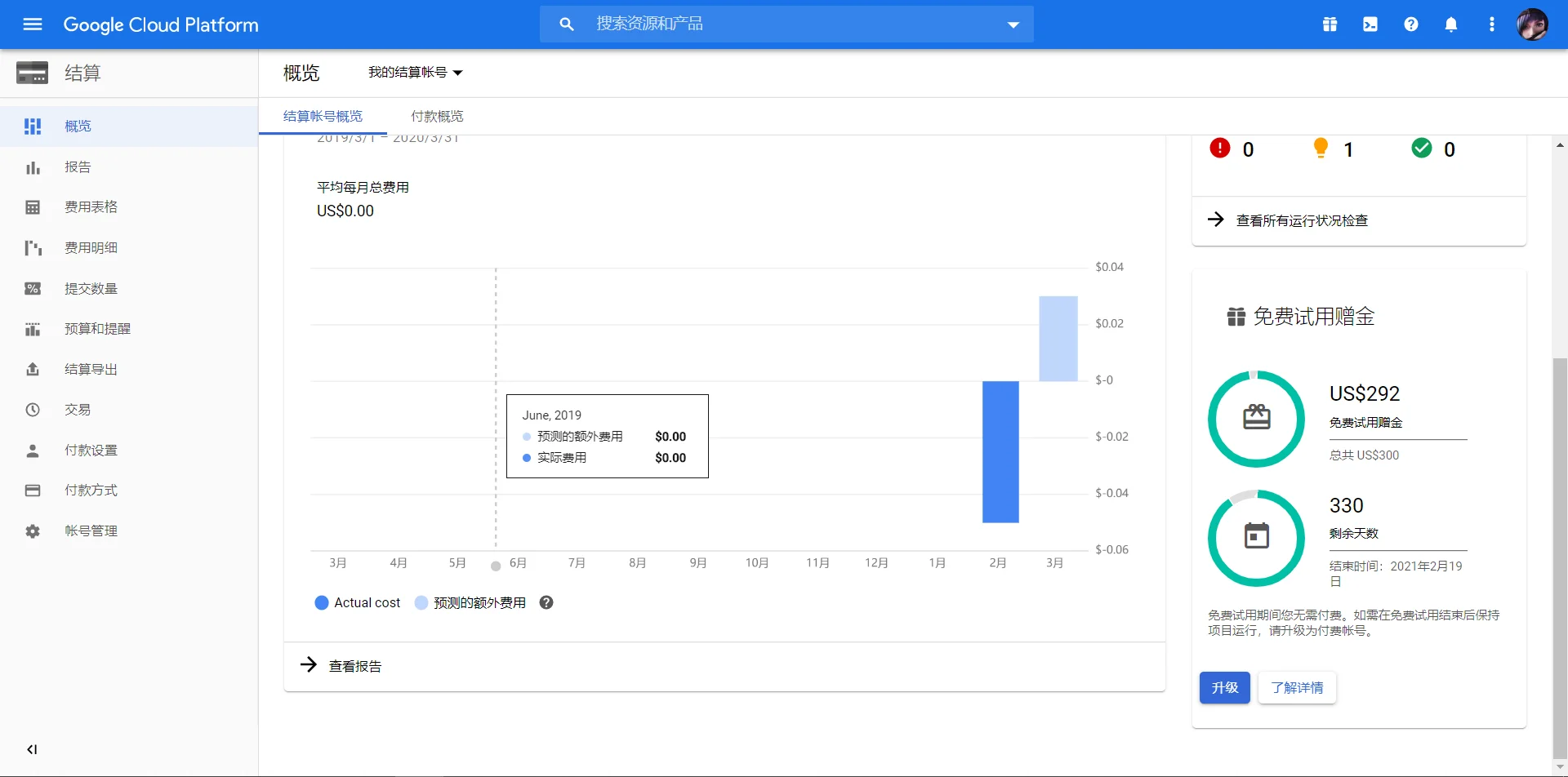Image resolution: width=1568 pixels, height=777 pixels.
Task: Open the hamburger navigation menu
Action: pos(33,24)
